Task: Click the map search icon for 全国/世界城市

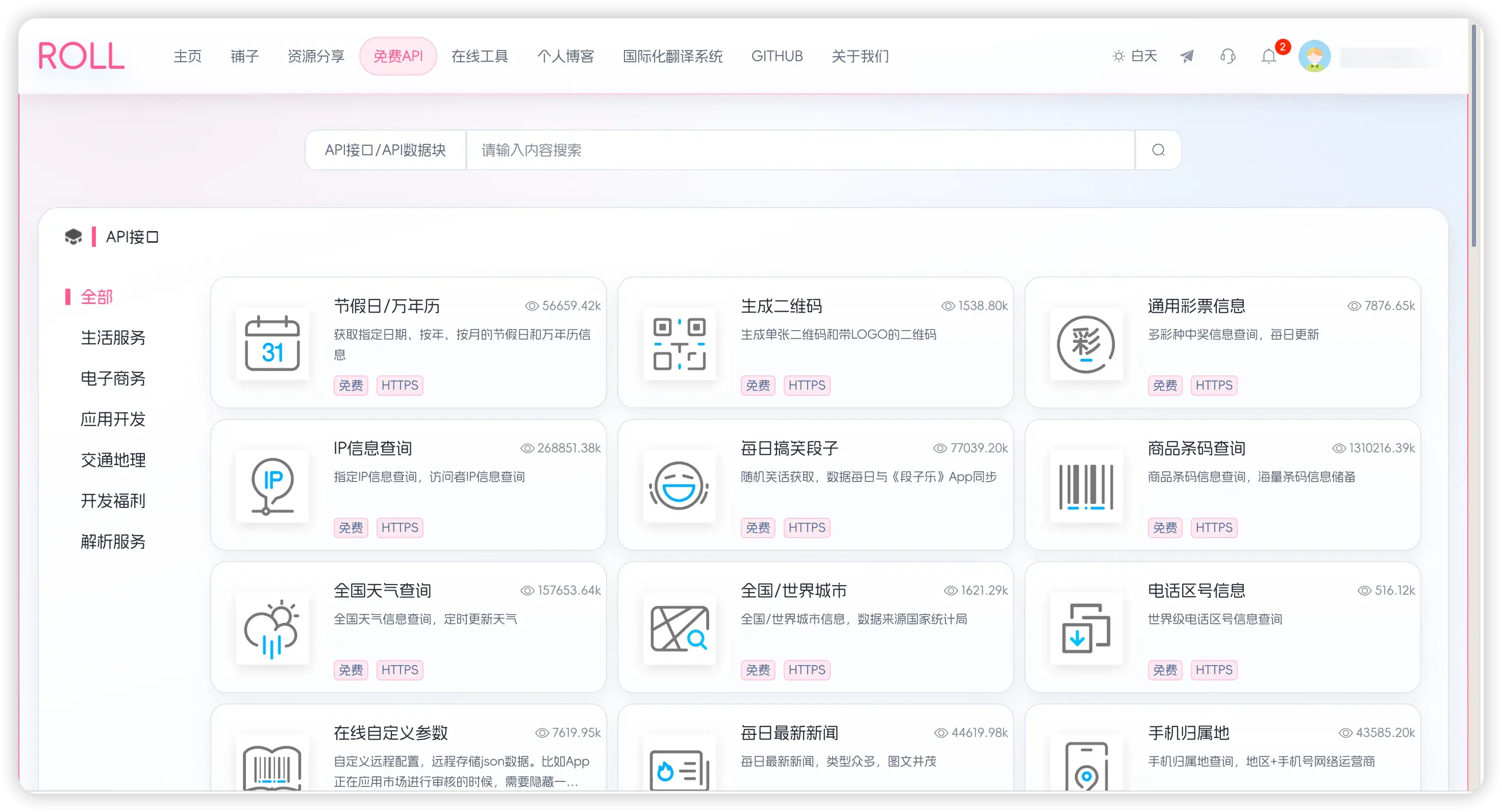Action: pos(679,628)
